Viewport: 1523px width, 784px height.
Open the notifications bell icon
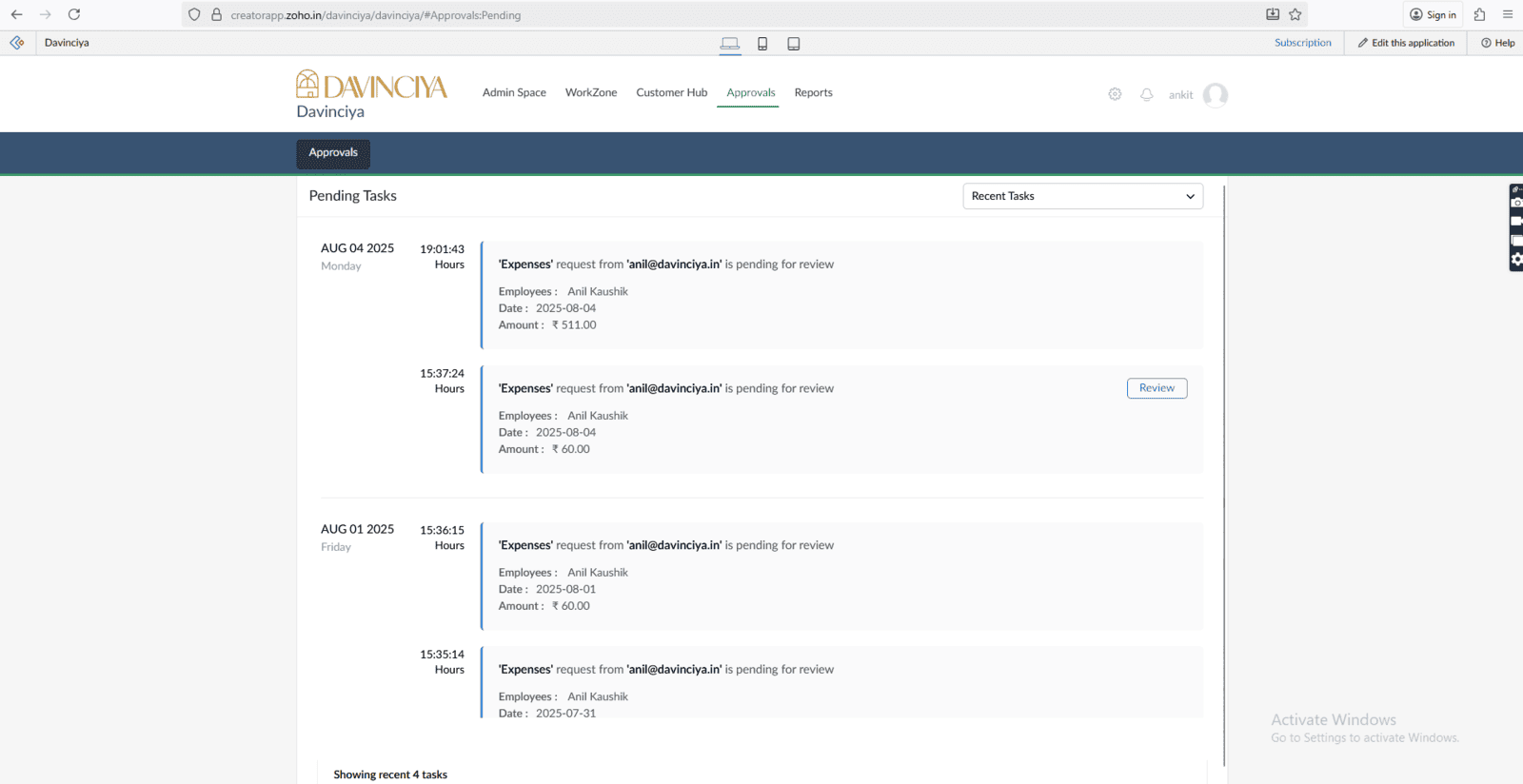click(1147, 94)
